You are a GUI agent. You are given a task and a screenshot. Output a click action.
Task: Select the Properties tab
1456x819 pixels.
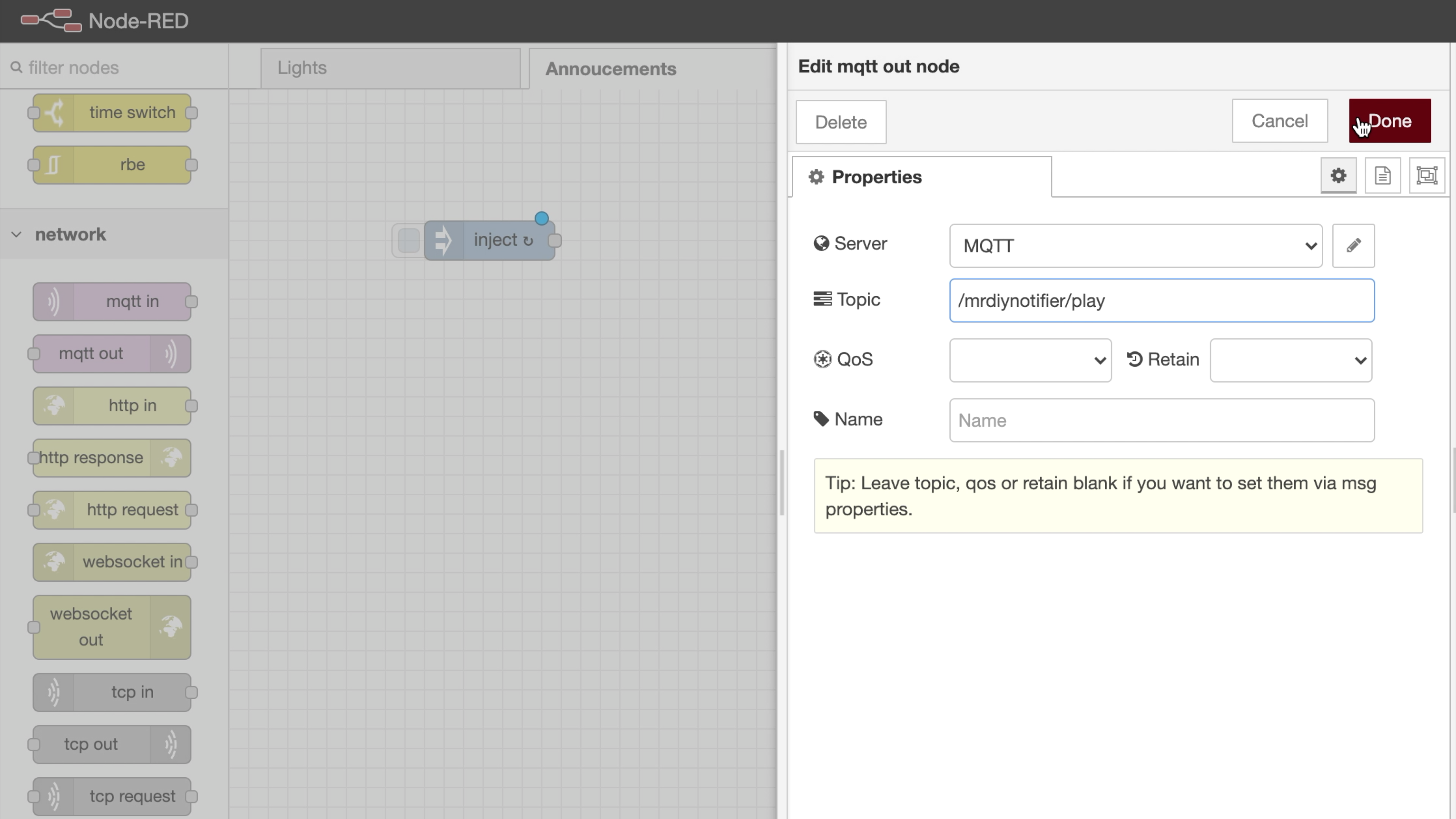(x=921, y=177)
